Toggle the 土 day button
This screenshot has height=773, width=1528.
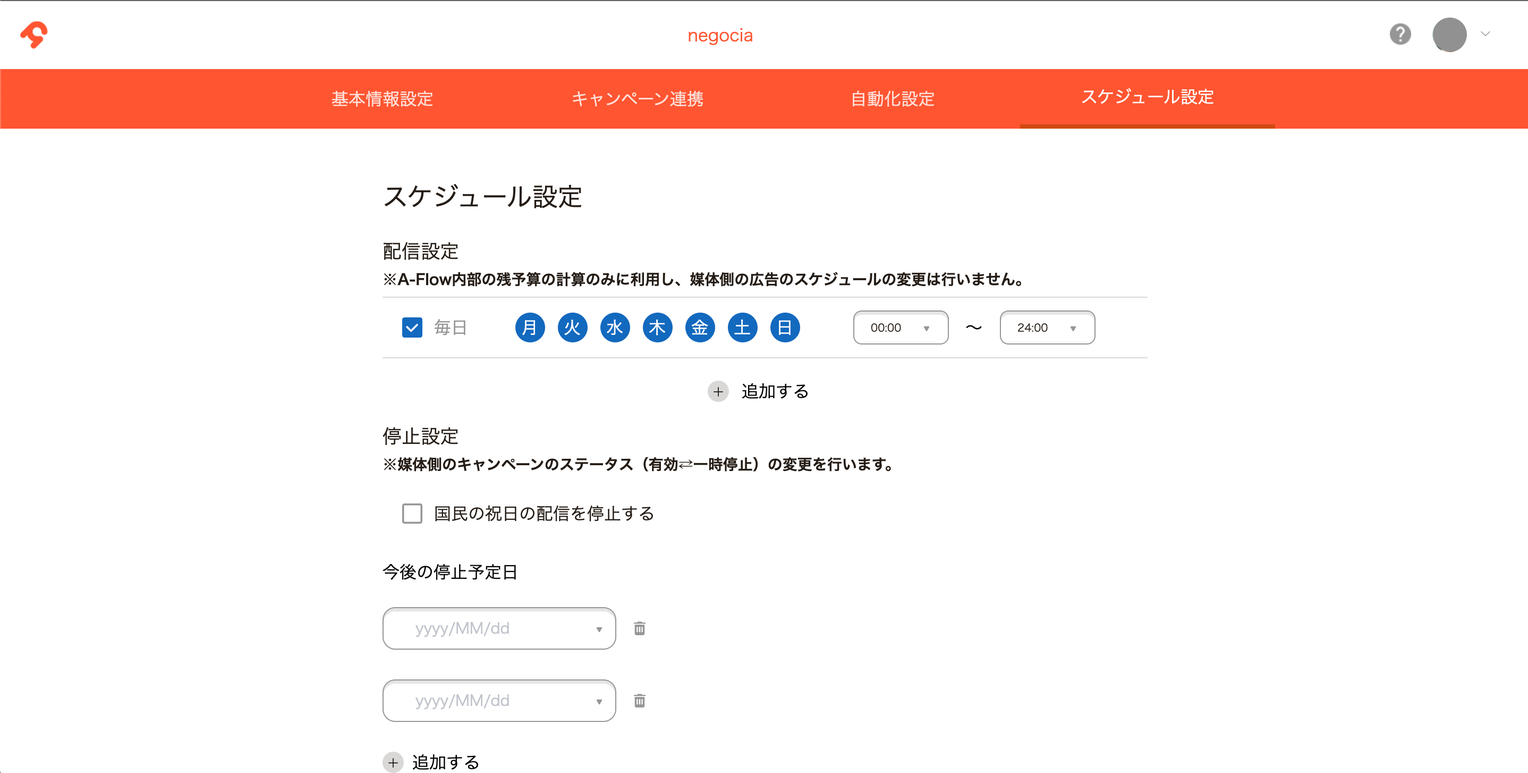742,328
